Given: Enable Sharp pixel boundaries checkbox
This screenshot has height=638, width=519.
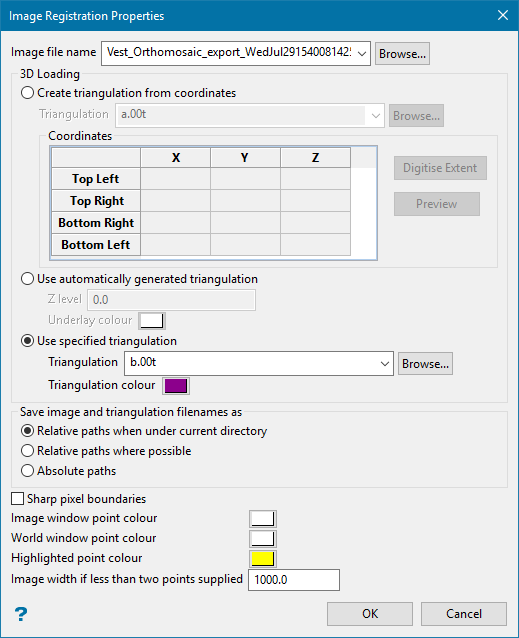Looking at the screenshot, I should pyautogui.click(x=17, y=498).
